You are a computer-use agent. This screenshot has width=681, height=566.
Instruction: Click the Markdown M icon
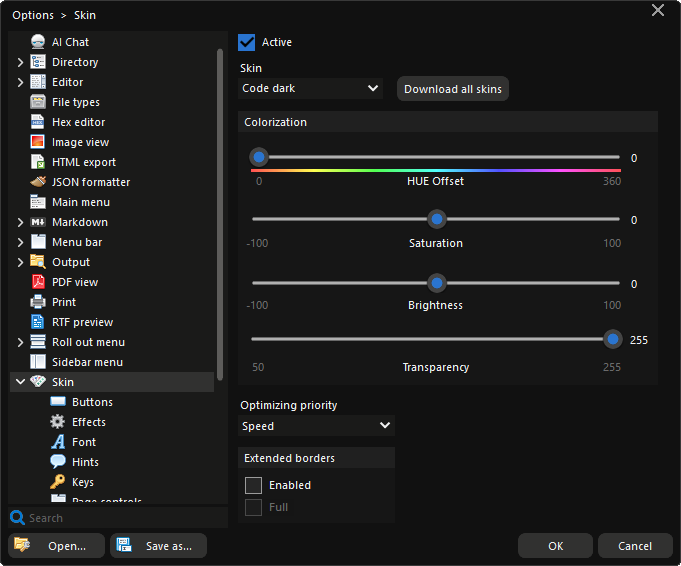pyautogui.click(x=38, y=222)
